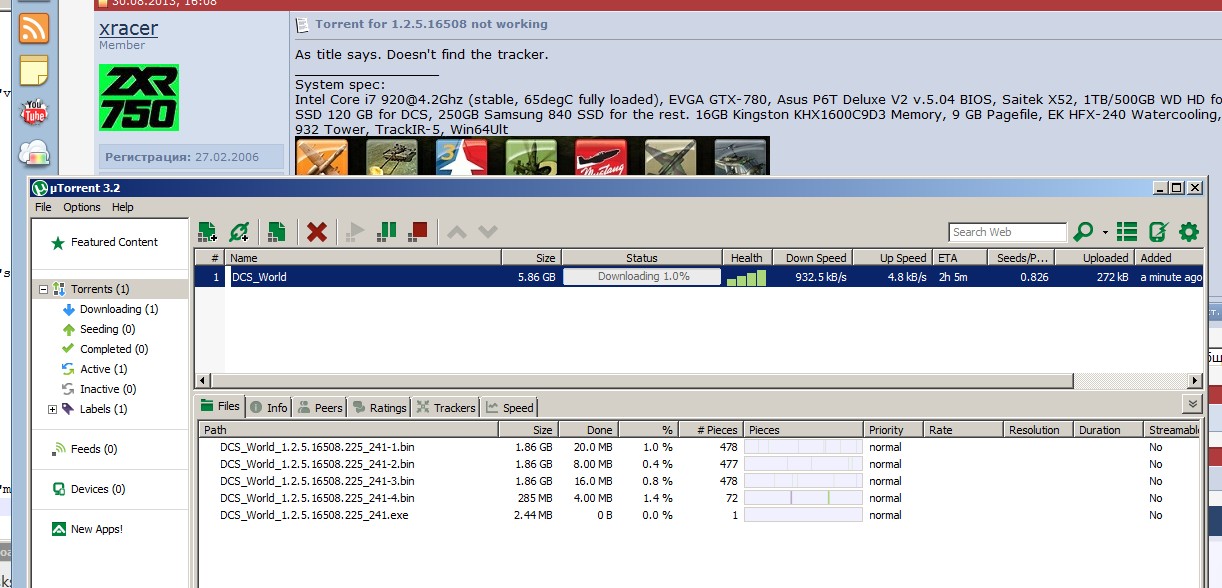Click the Start Torrent play icon
The width and height of the screenshot is (1222, 588).
tap(354, 232)
